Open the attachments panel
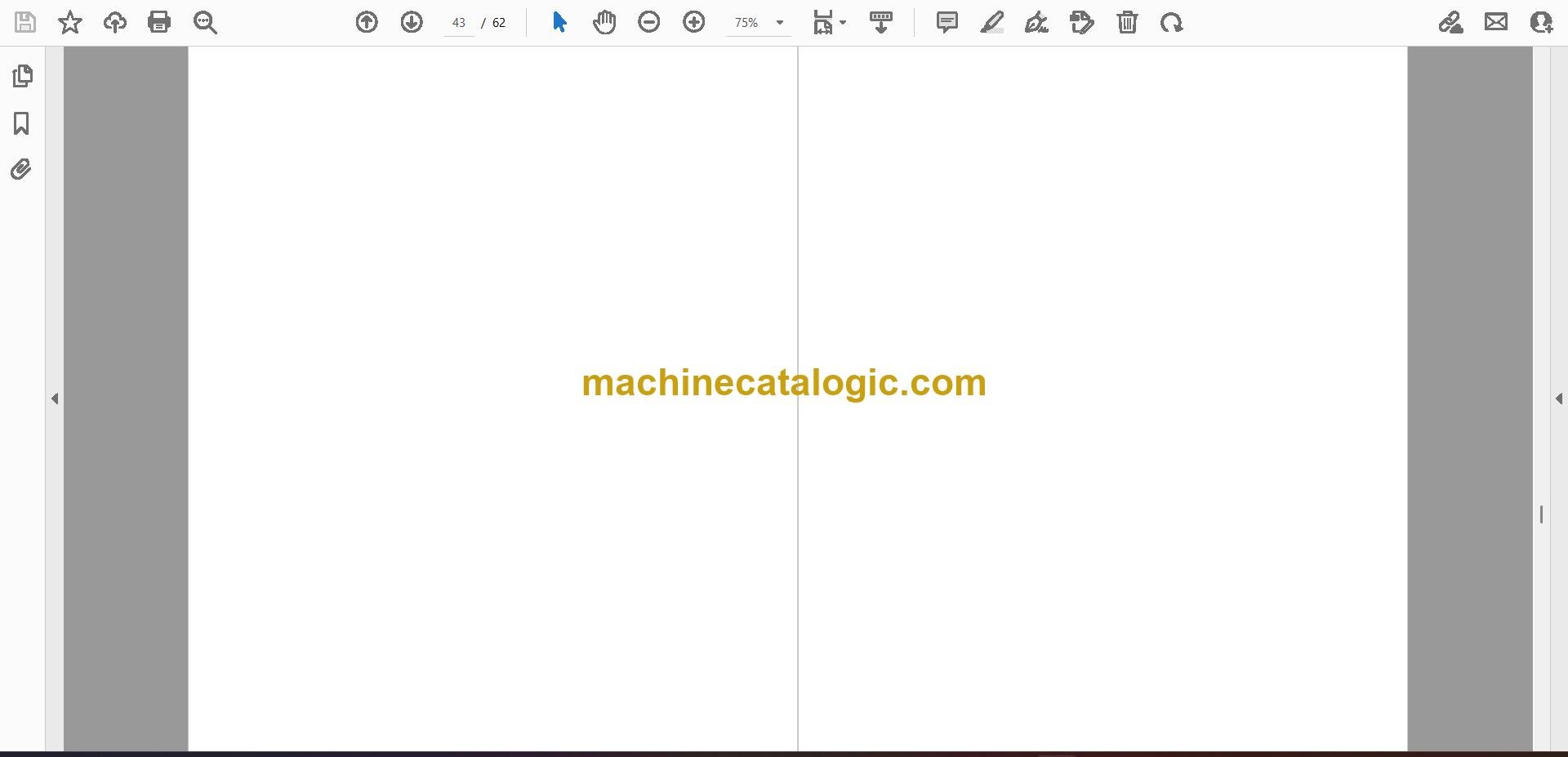Image resolution: width=1568 pixels, height=757 pixels. (22, 169)
